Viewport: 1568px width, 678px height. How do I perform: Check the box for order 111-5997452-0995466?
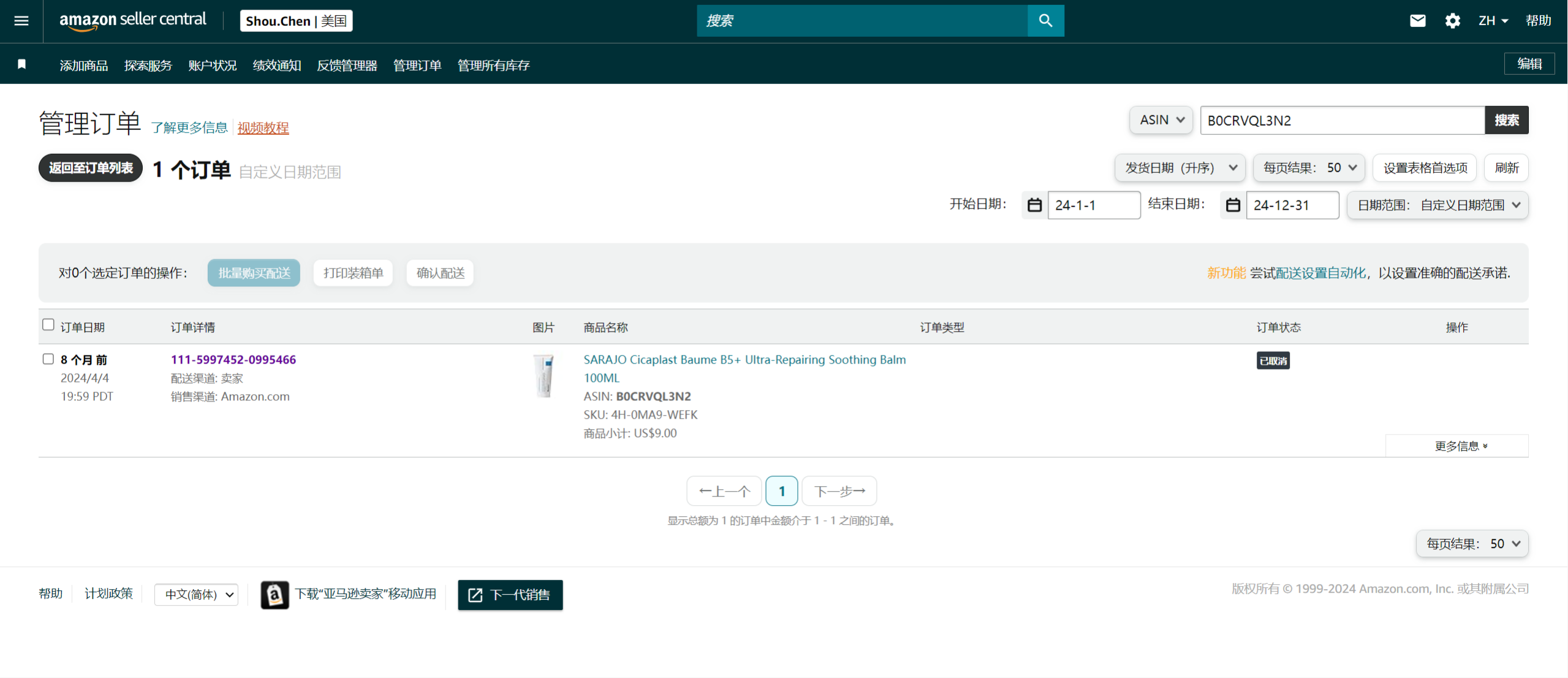(48, 359)
